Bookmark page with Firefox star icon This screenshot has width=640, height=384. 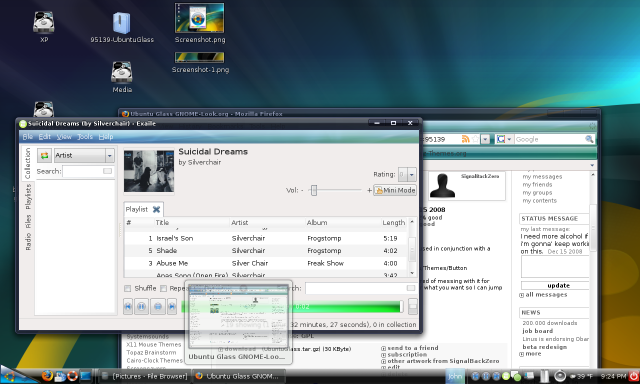pyautogui.click(x=475, y=139)
